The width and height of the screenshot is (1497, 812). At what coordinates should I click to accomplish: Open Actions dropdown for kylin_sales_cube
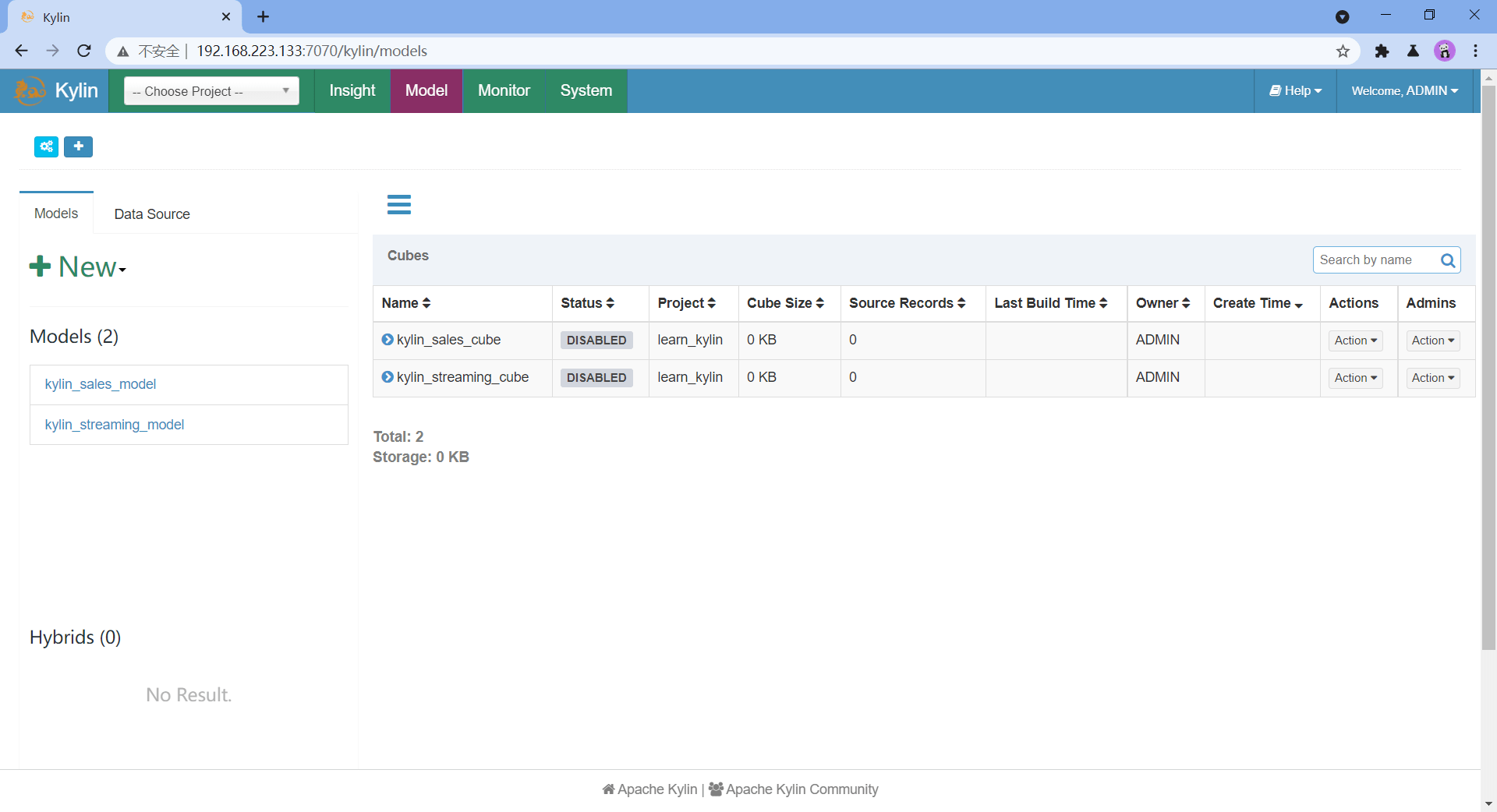1356,341
